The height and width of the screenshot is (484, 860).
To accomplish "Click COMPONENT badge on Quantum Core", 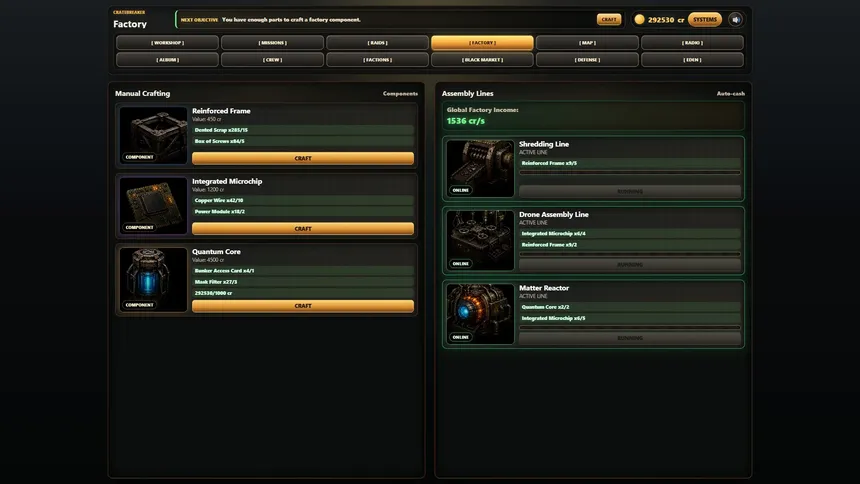I will pyautogui.click(x=139, y=305).
